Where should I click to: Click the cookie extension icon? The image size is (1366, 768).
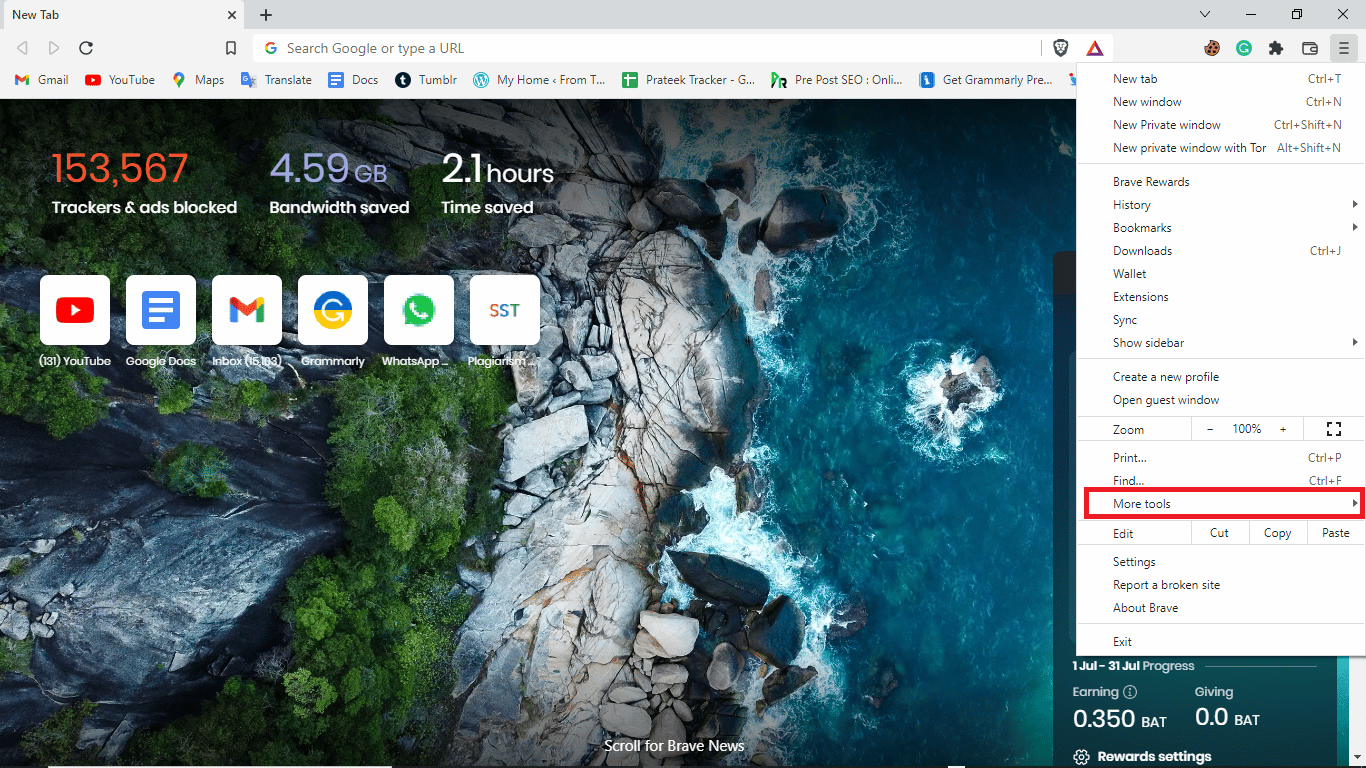click(x=1212, y=48)
